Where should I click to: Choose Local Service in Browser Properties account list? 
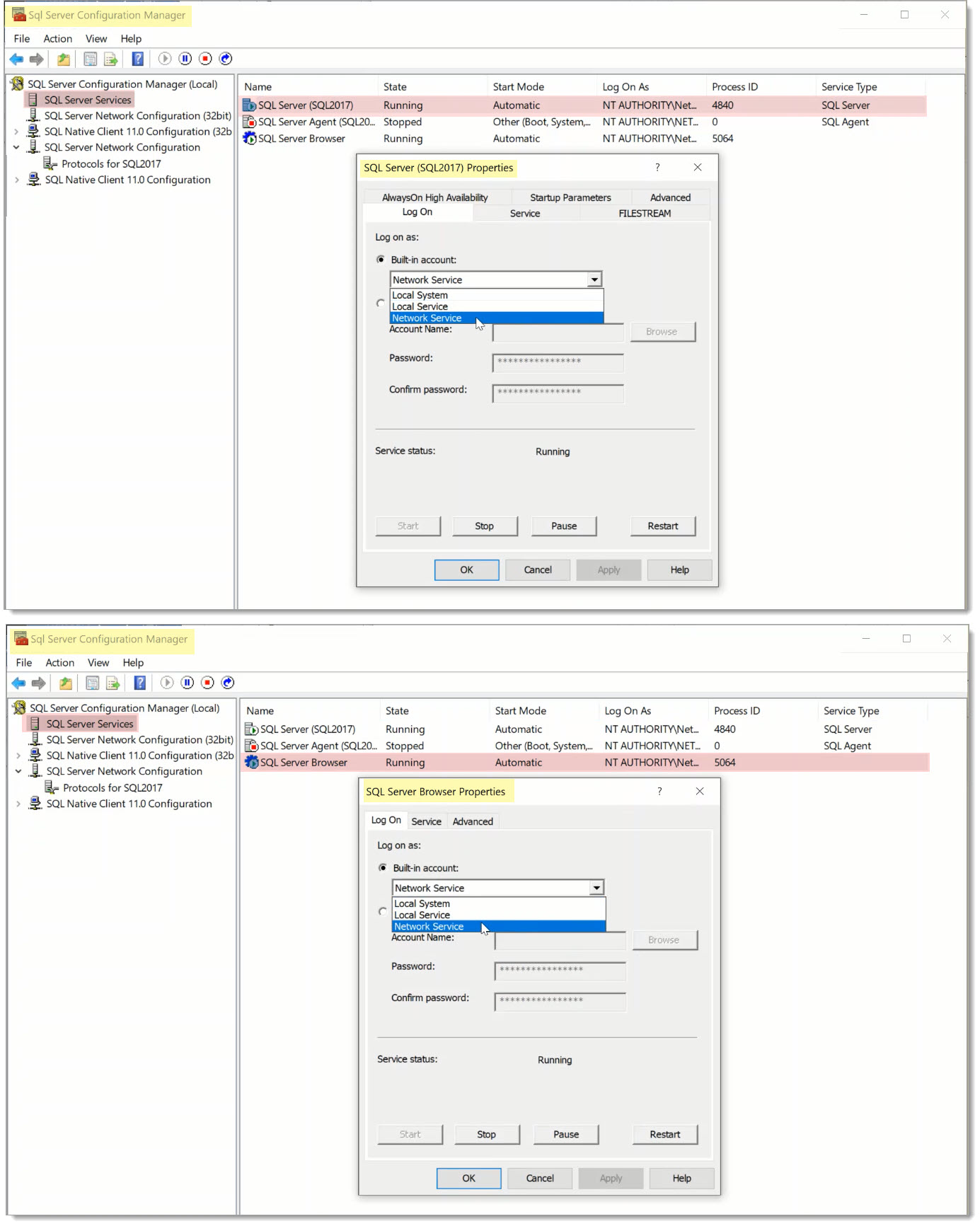[x=499, y=915]
